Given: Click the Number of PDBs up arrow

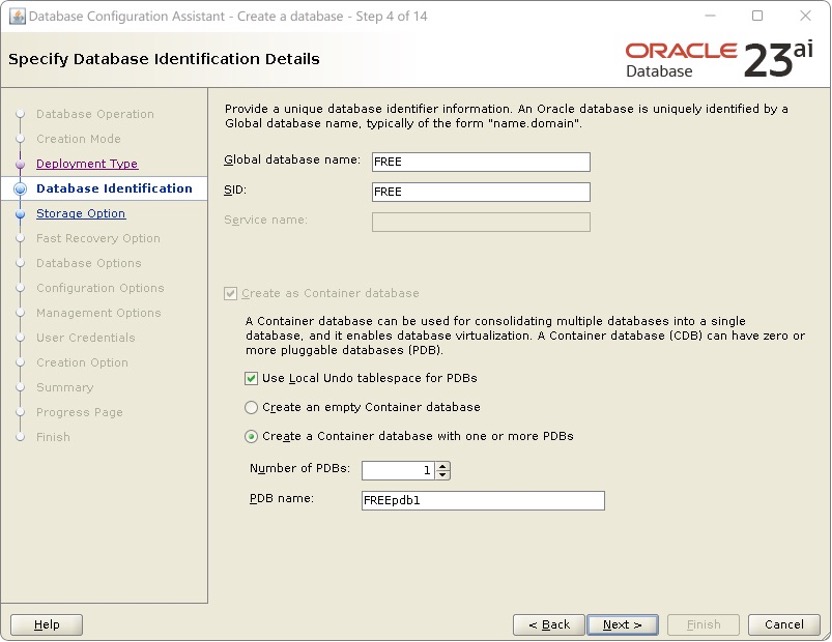Looking at the screenshot, I should [442, 465].
